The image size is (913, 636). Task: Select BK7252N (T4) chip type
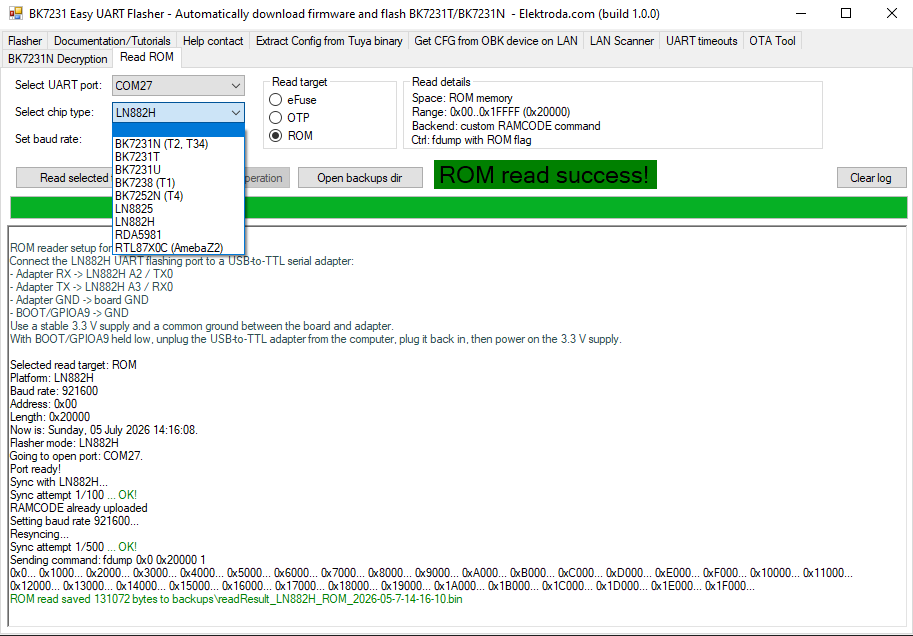178,196
